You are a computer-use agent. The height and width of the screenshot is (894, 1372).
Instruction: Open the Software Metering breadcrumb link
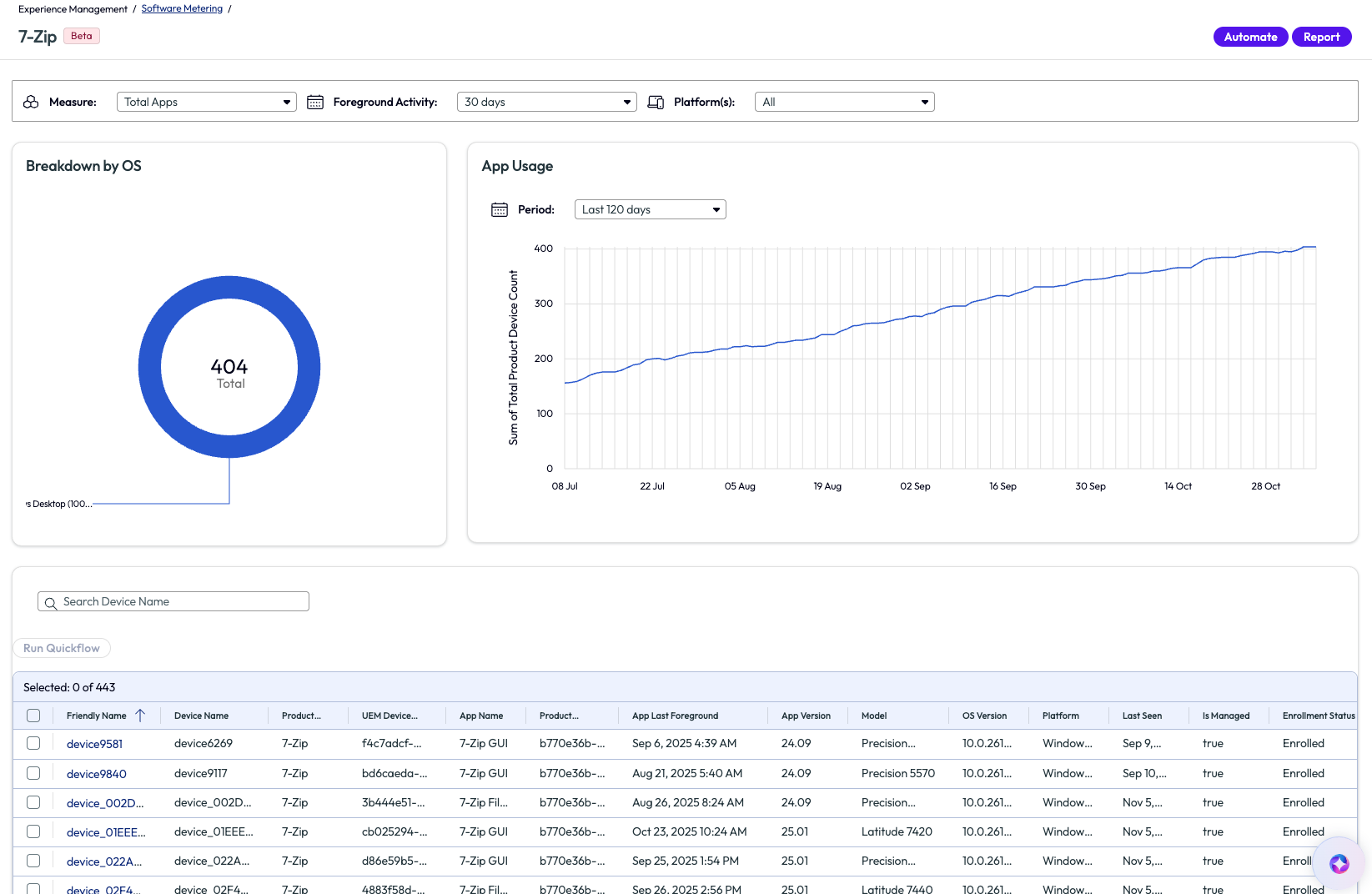tap(182, 9)
